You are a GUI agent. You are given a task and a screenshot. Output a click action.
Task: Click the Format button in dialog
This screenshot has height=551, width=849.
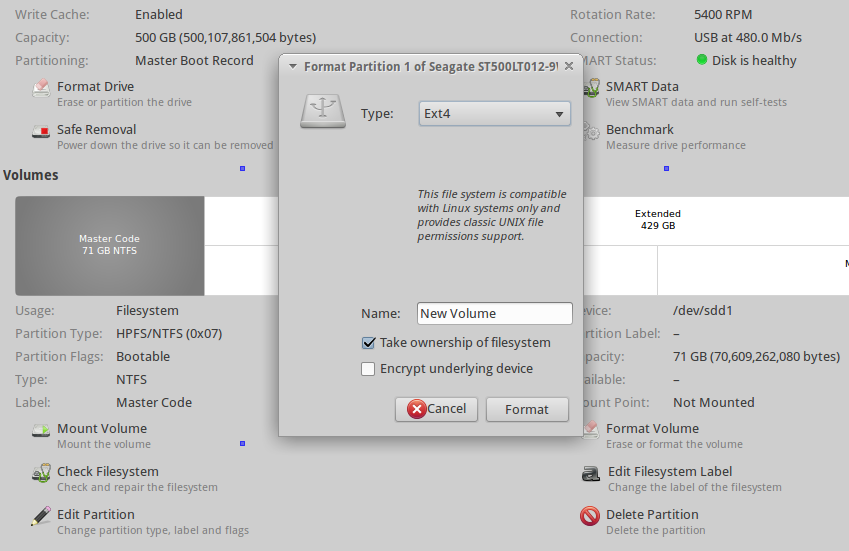pyautogui.click(x=526, y=409)
